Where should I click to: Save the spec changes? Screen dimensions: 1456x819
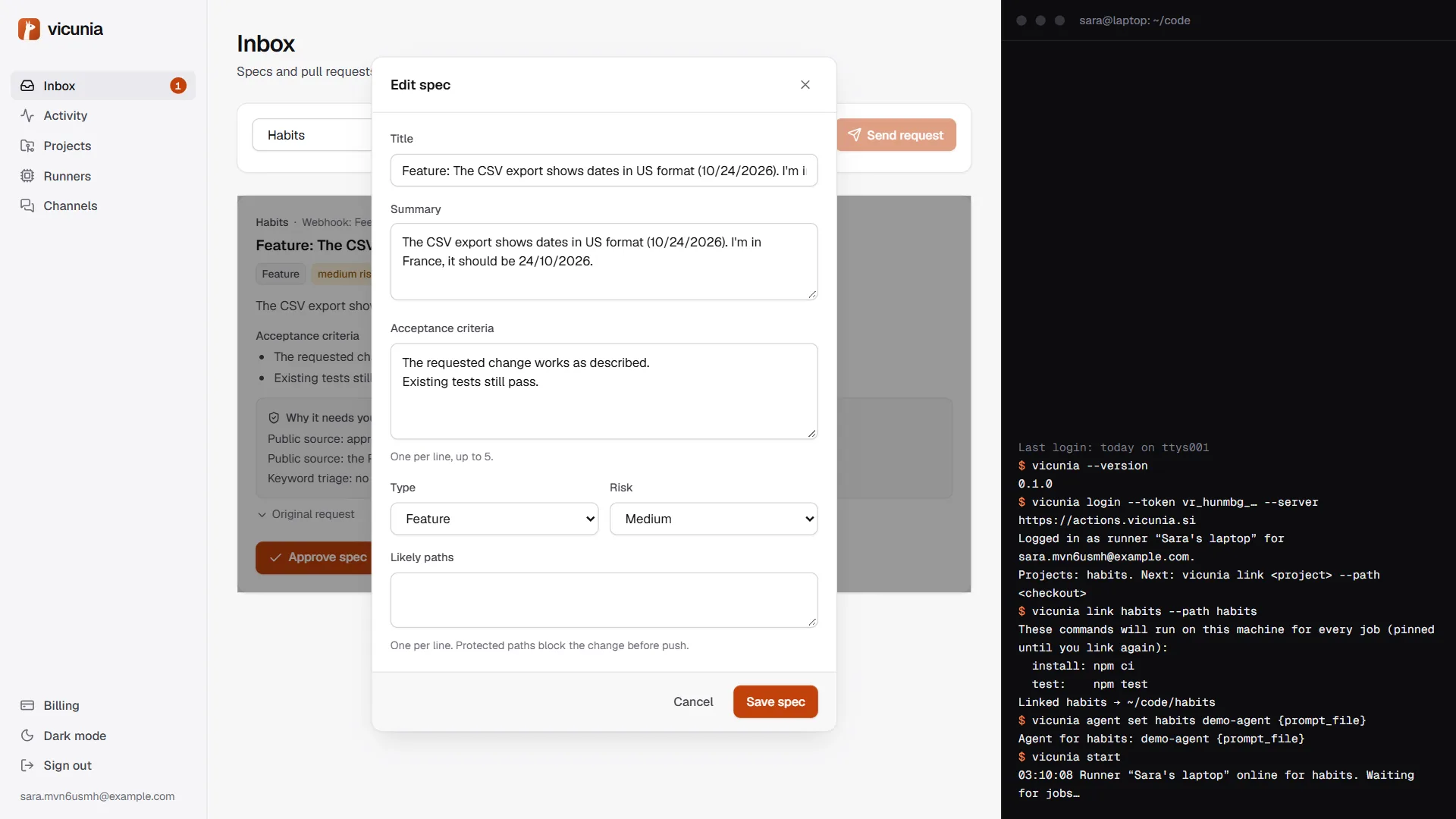pos(775,701)
